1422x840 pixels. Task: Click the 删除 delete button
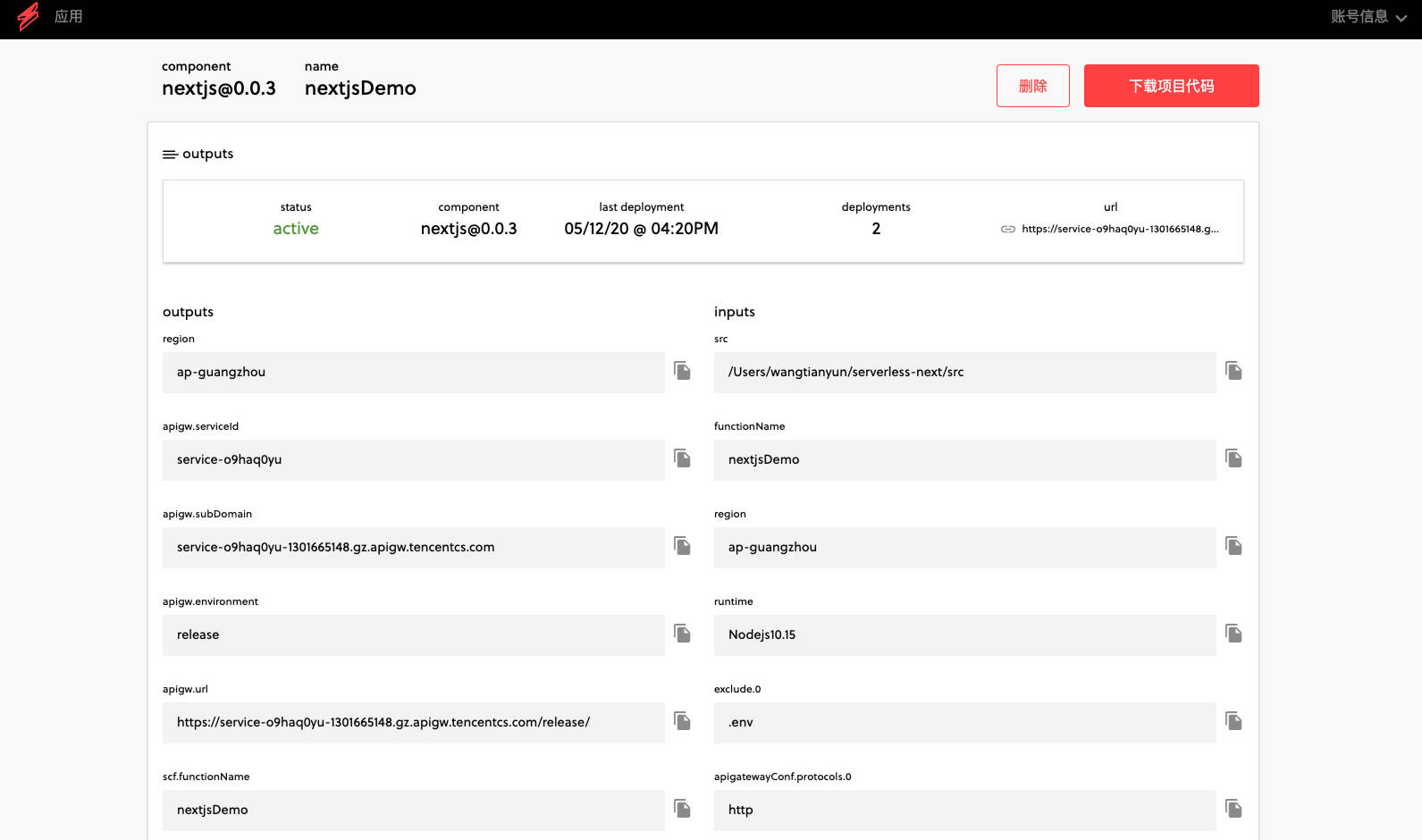(1032, 86)
